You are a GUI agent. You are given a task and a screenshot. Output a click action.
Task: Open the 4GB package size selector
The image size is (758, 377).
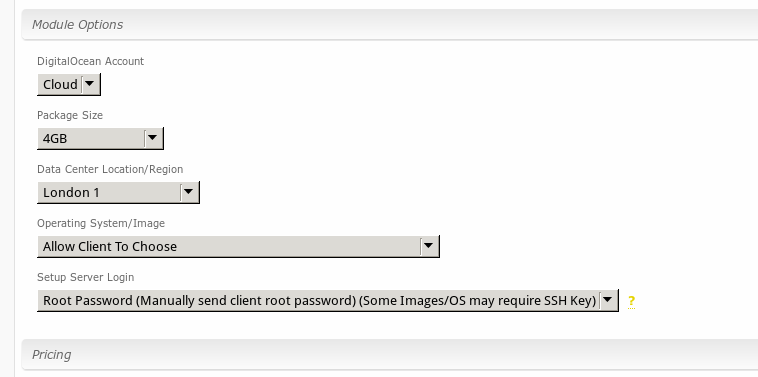(x=100, y=138)
